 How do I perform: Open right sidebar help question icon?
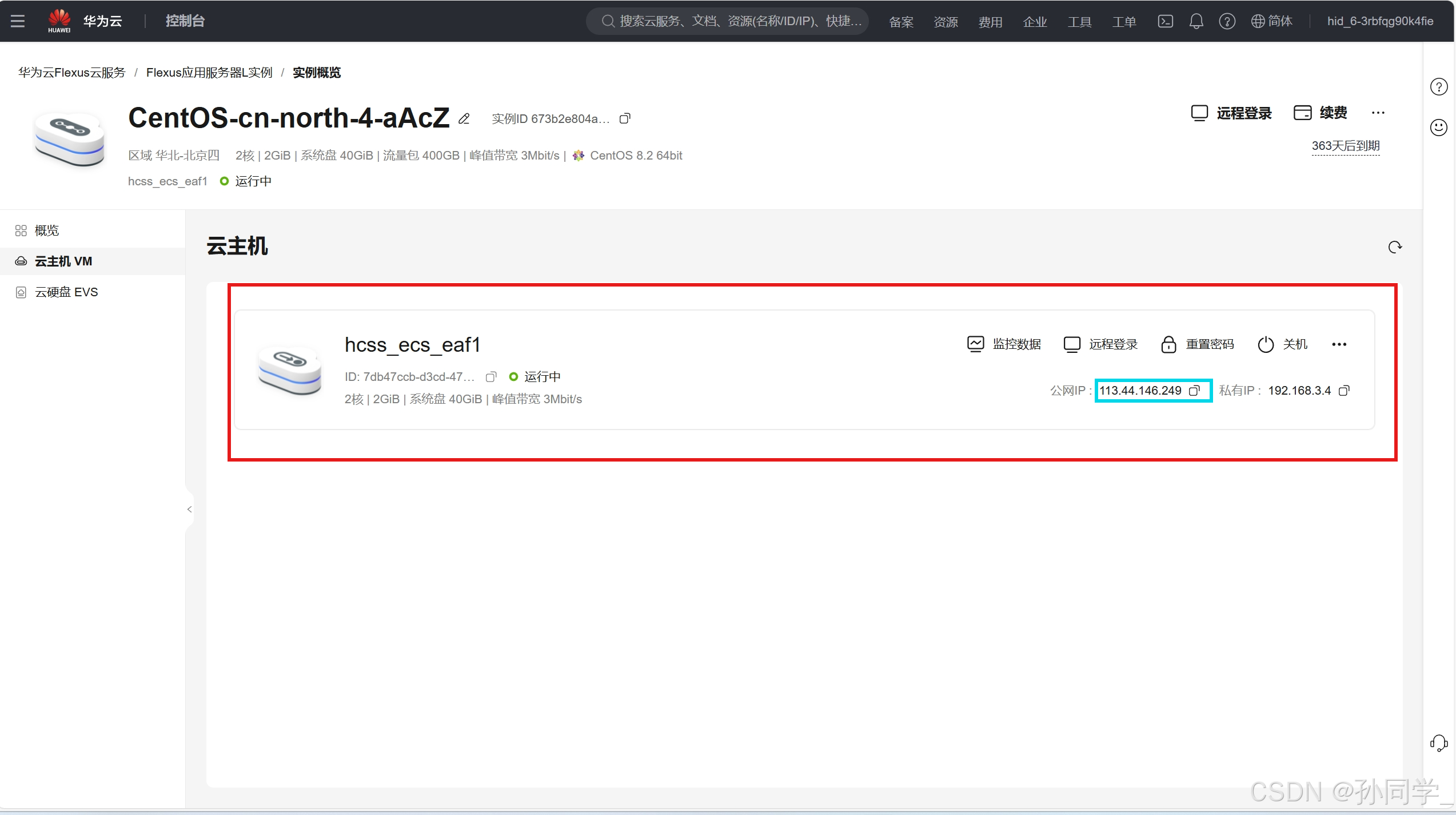click(x=1439, y=87)
